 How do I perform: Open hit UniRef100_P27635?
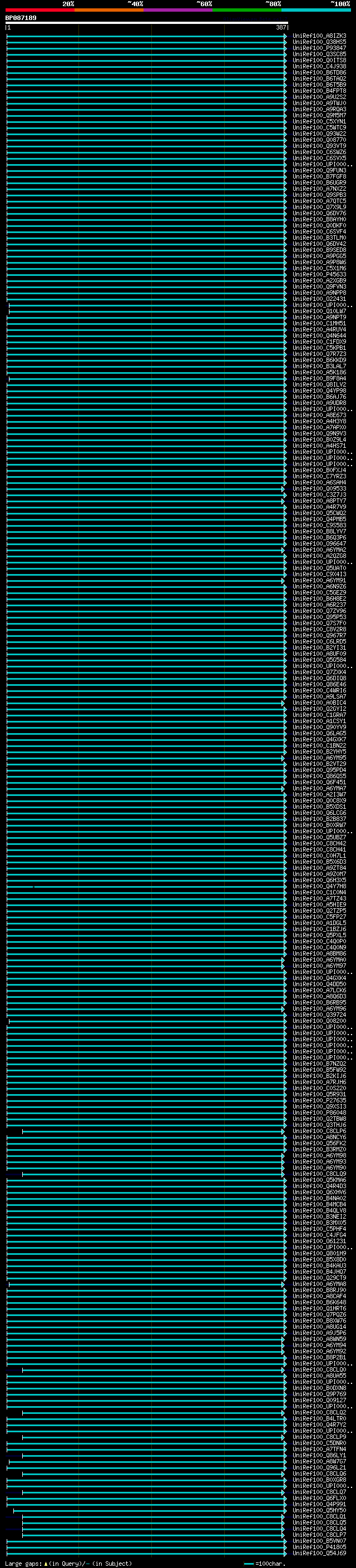319,1101
